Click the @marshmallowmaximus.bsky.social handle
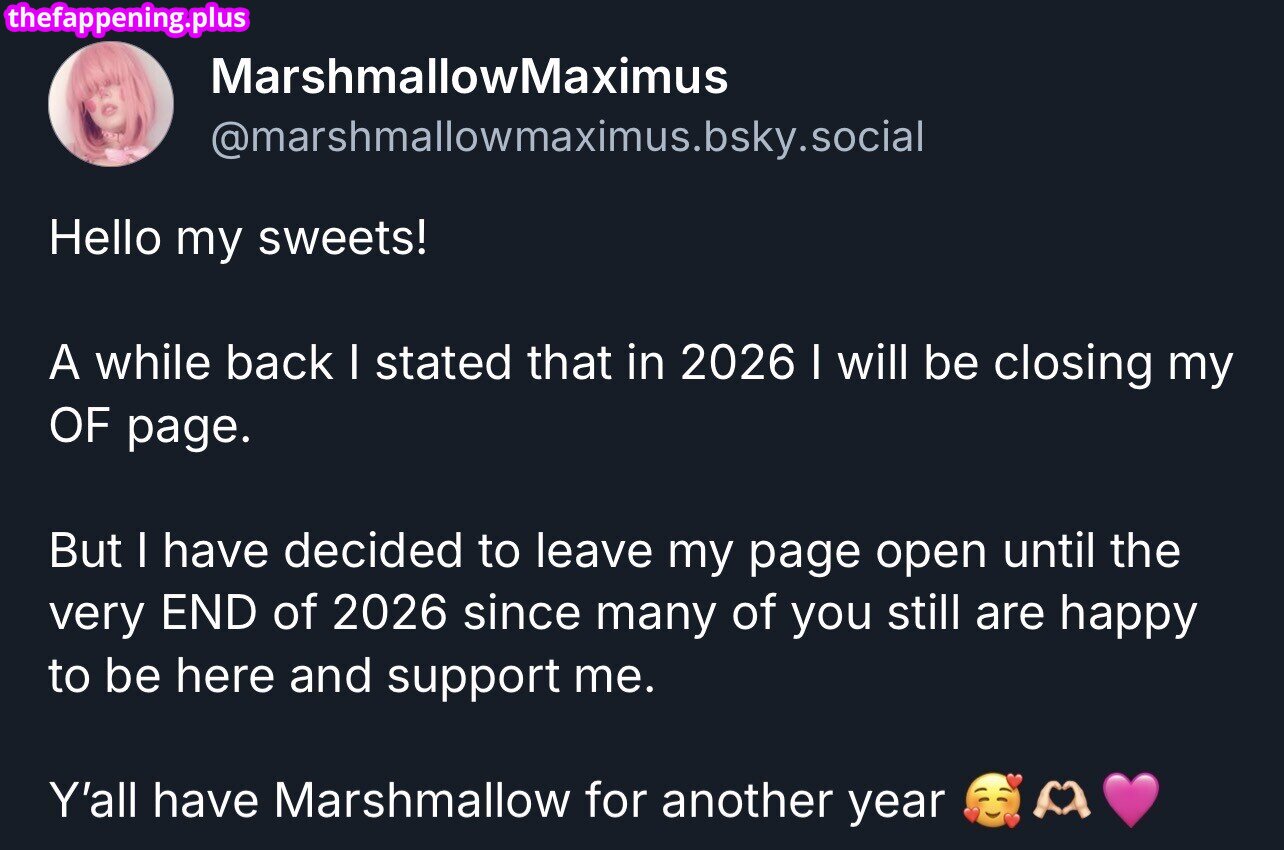1284x850 pixels. pyautogui.click(x=567, y=137)
